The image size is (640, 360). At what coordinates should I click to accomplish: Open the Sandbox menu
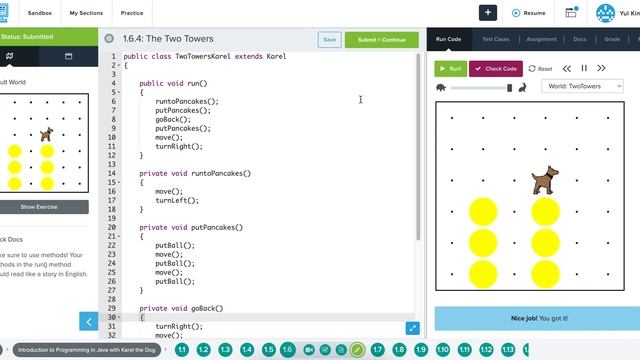40,13
